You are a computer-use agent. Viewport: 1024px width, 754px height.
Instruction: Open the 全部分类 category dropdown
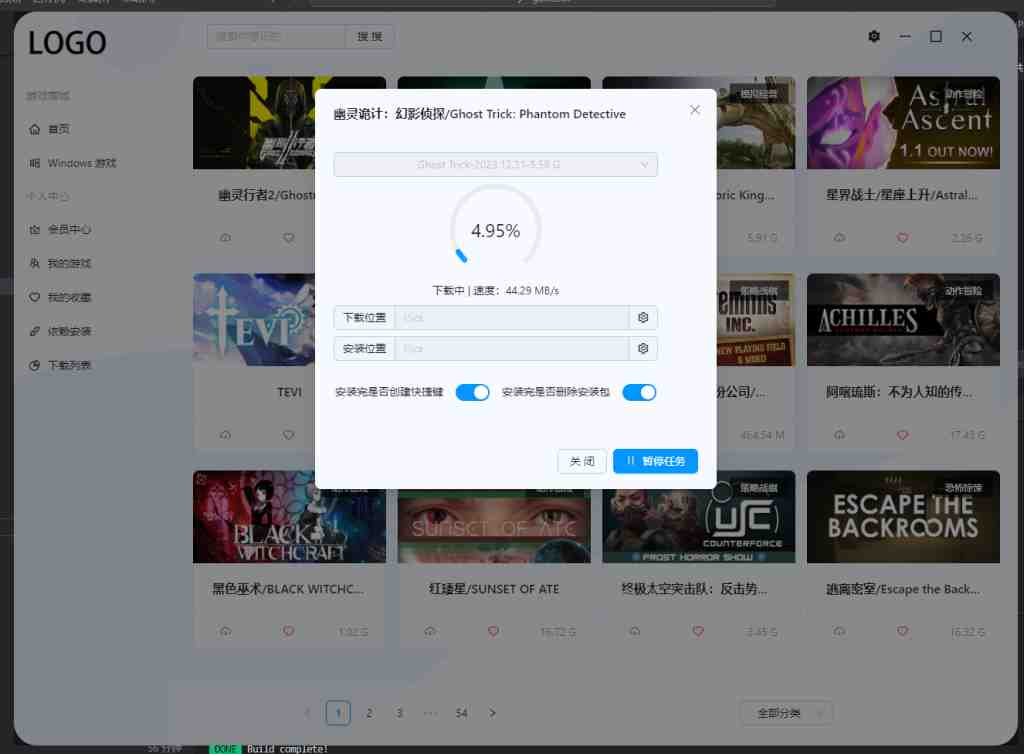coord(786,712)
